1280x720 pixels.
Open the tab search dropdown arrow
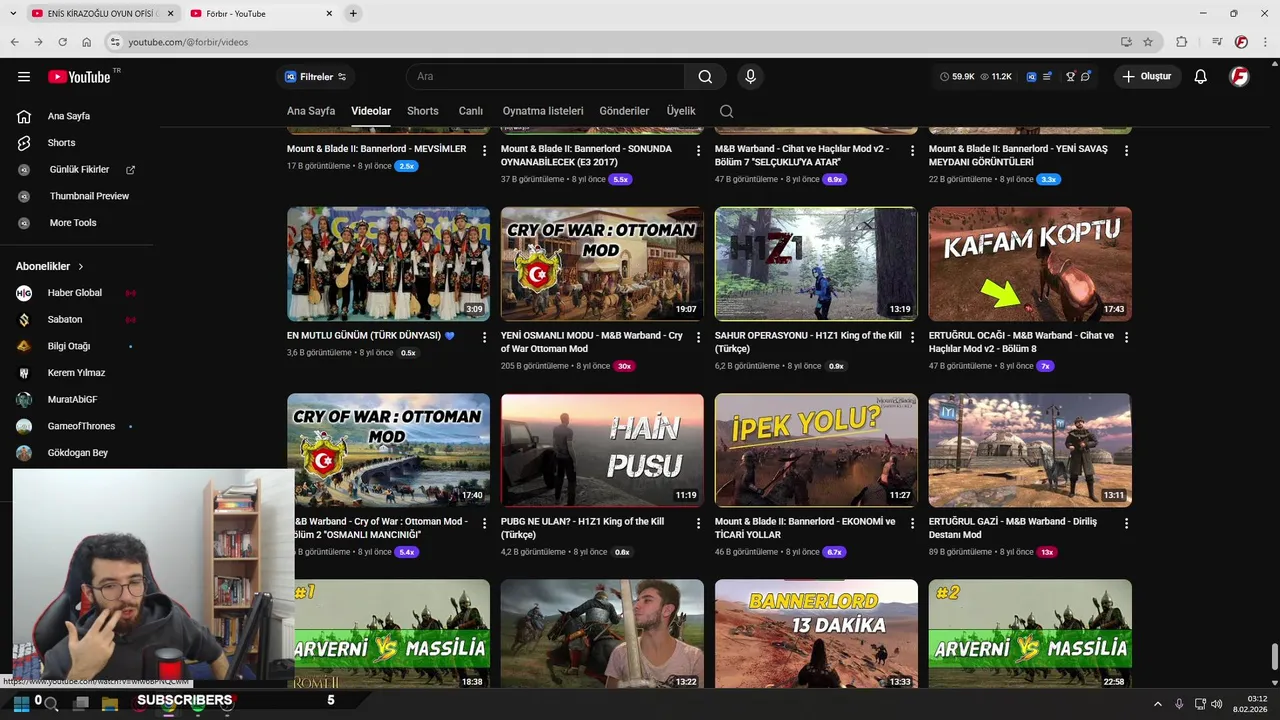13,13
